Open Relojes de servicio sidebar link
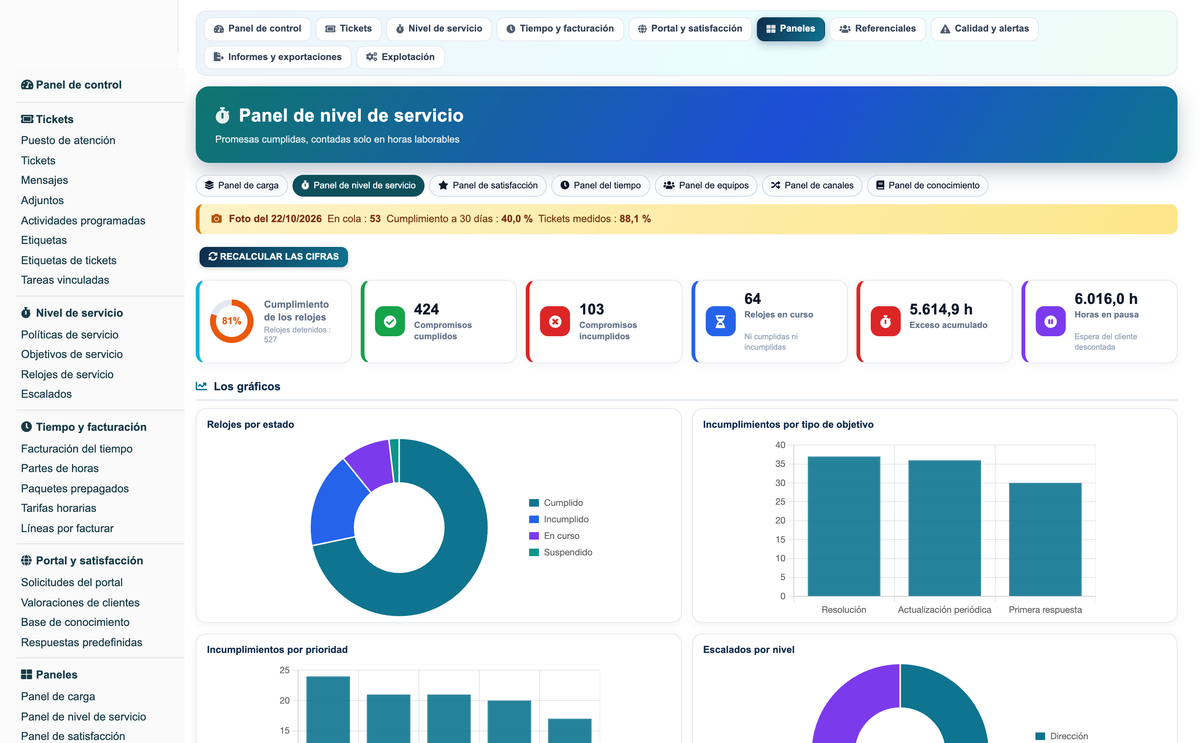Image resolution: width=1200 pixels, height=743 pixels. (x=67, y=375)
